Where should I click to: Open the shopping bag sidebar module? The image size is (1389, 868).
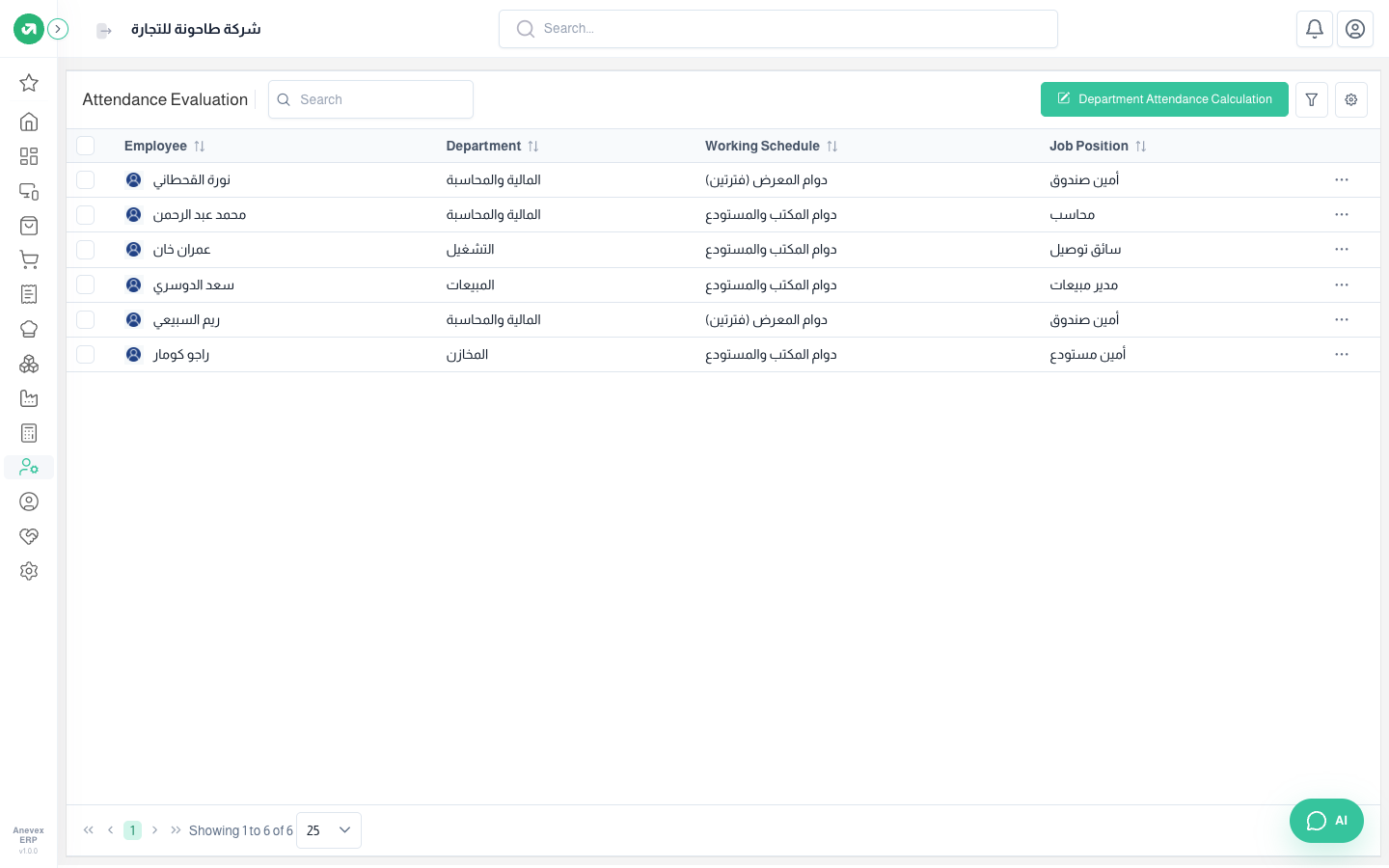(29, 226)
